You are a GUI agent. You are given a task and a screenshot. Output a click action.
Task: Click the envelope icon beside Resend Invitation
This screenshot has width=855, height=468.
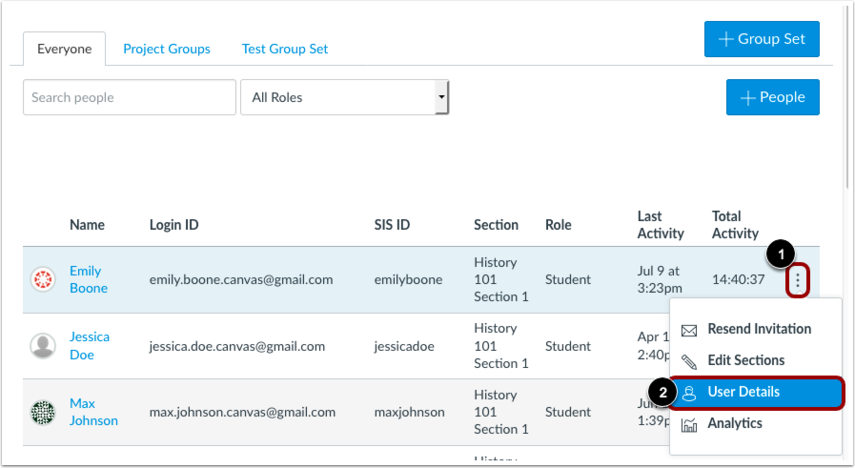[689, 330]
